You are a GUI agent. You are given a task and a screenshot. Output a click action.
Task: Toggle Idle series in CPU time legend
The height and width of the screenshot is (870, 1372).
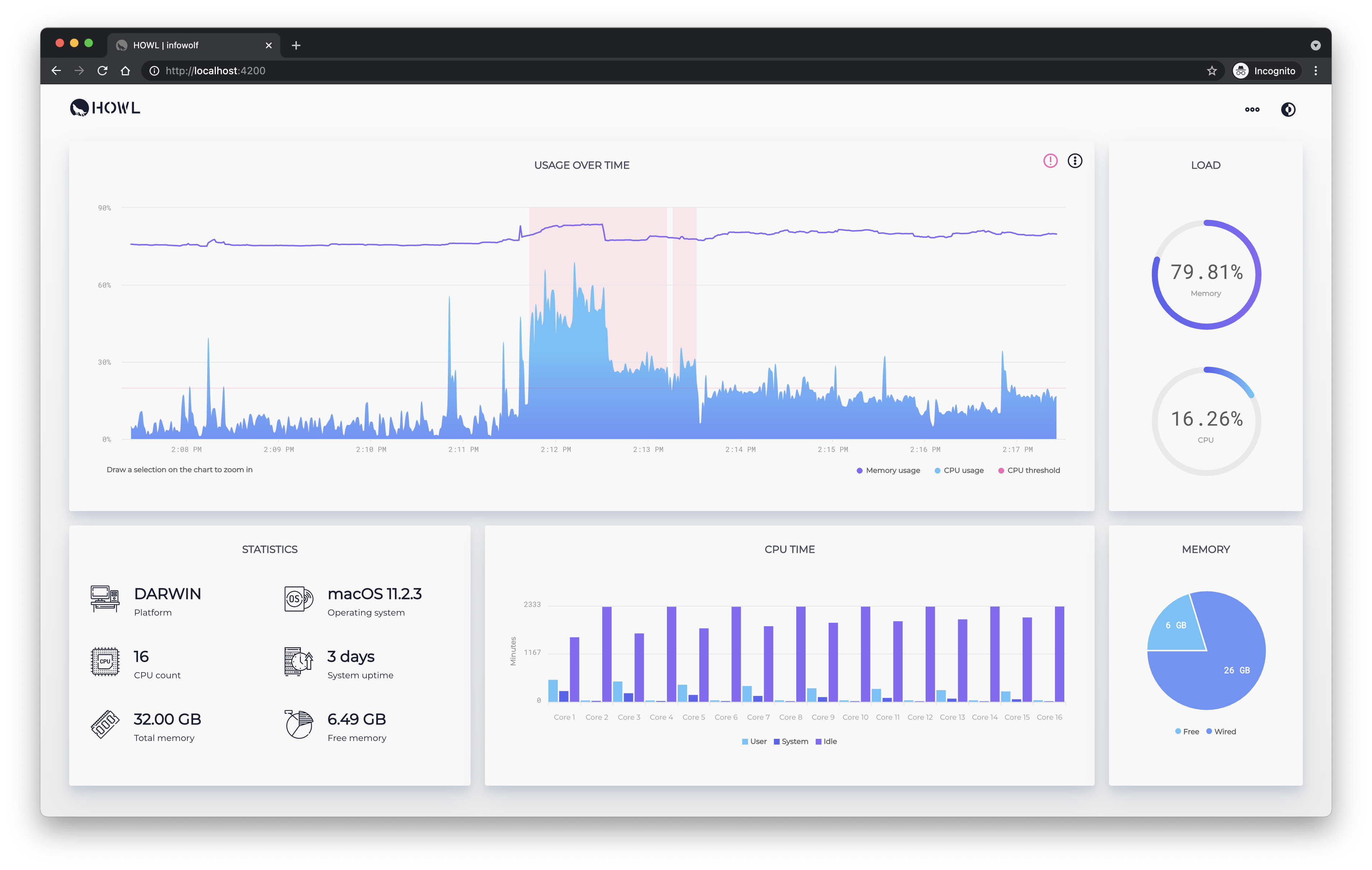(826, 741)
